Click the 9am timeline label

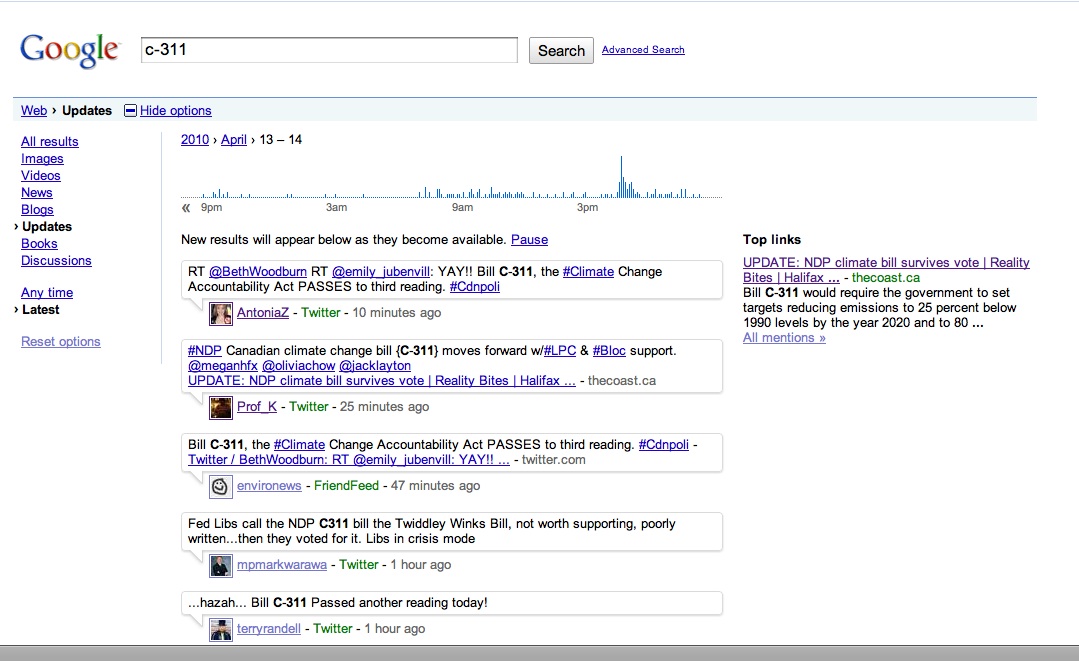click(x=462, y=207)
